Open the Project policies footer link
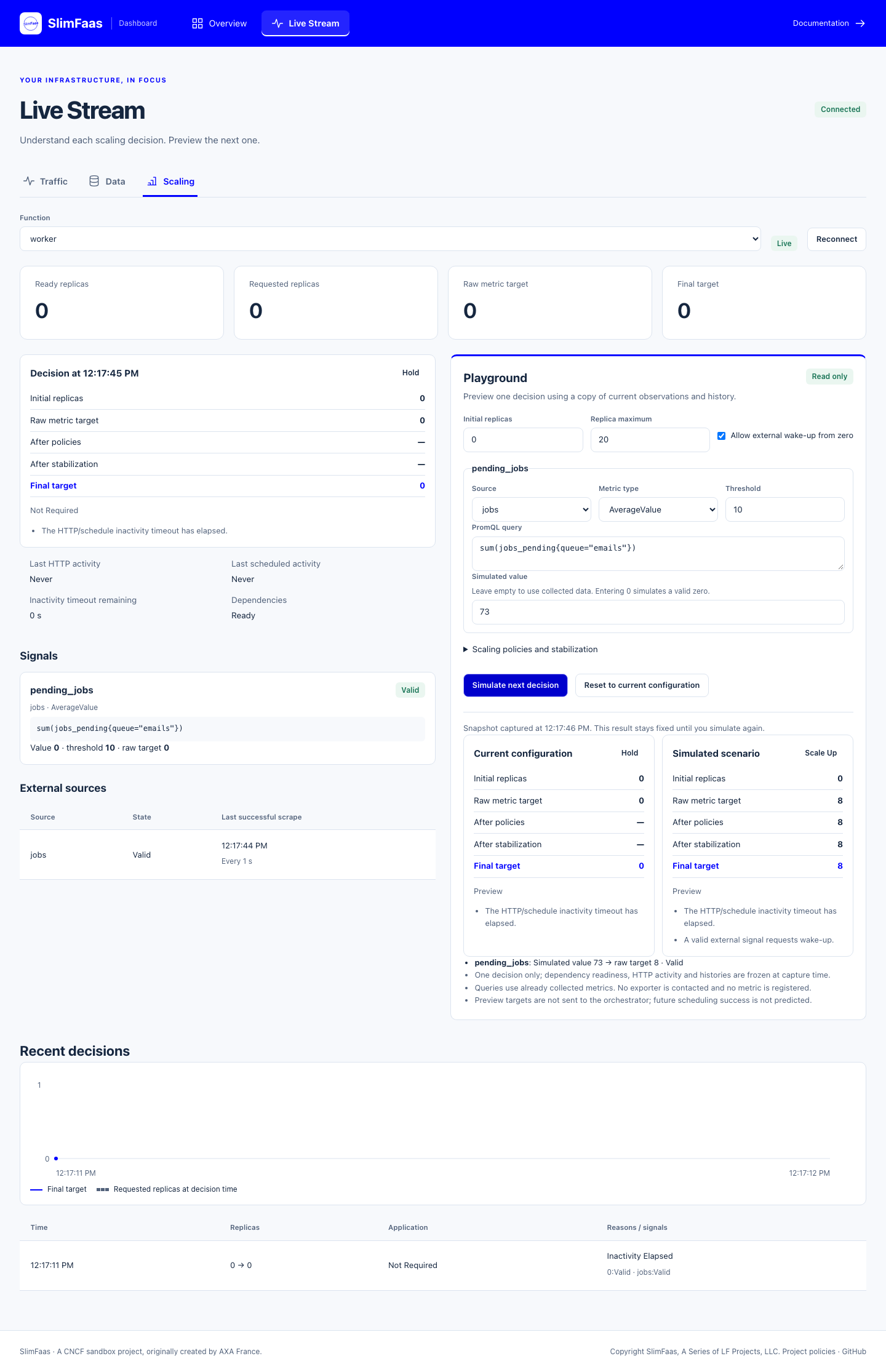Viewport: 886px width, 1372px height. point(808,1352)
